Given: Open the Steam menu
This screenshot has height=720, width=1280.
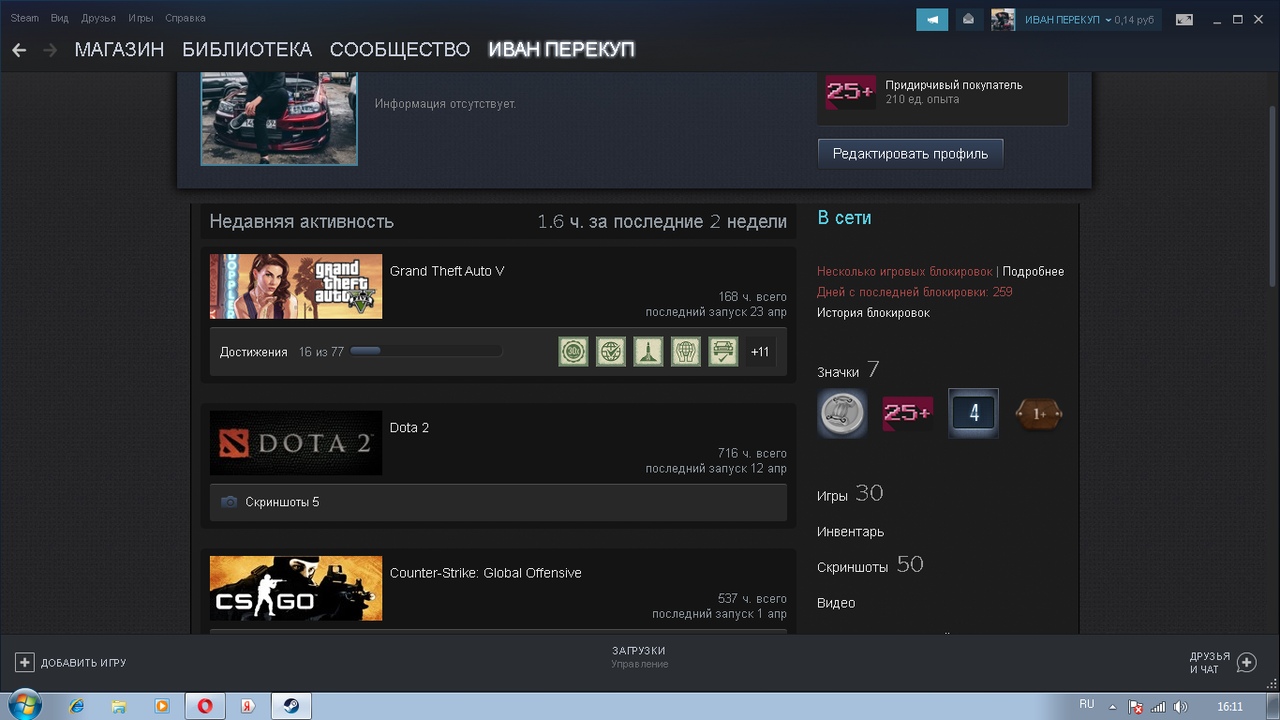Looking at the screenshot, I should (25, 18).
